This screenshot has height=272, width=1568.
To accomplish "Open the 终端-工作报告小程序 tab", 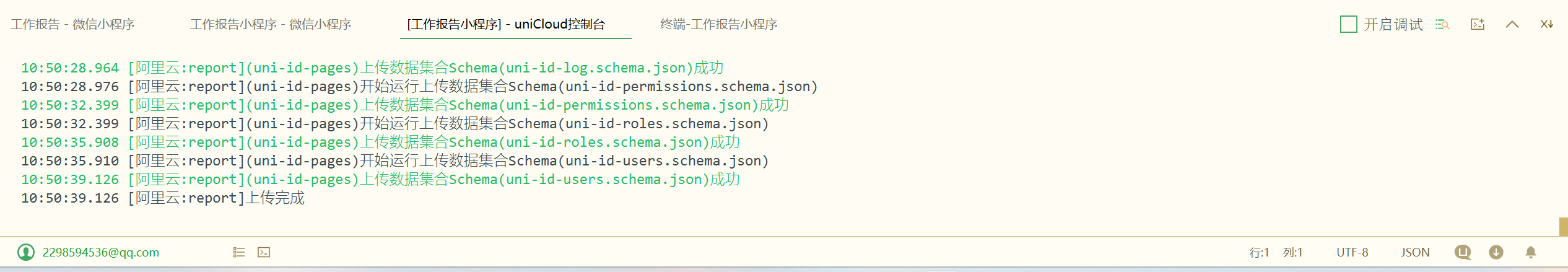I will (x=718, y=24).
